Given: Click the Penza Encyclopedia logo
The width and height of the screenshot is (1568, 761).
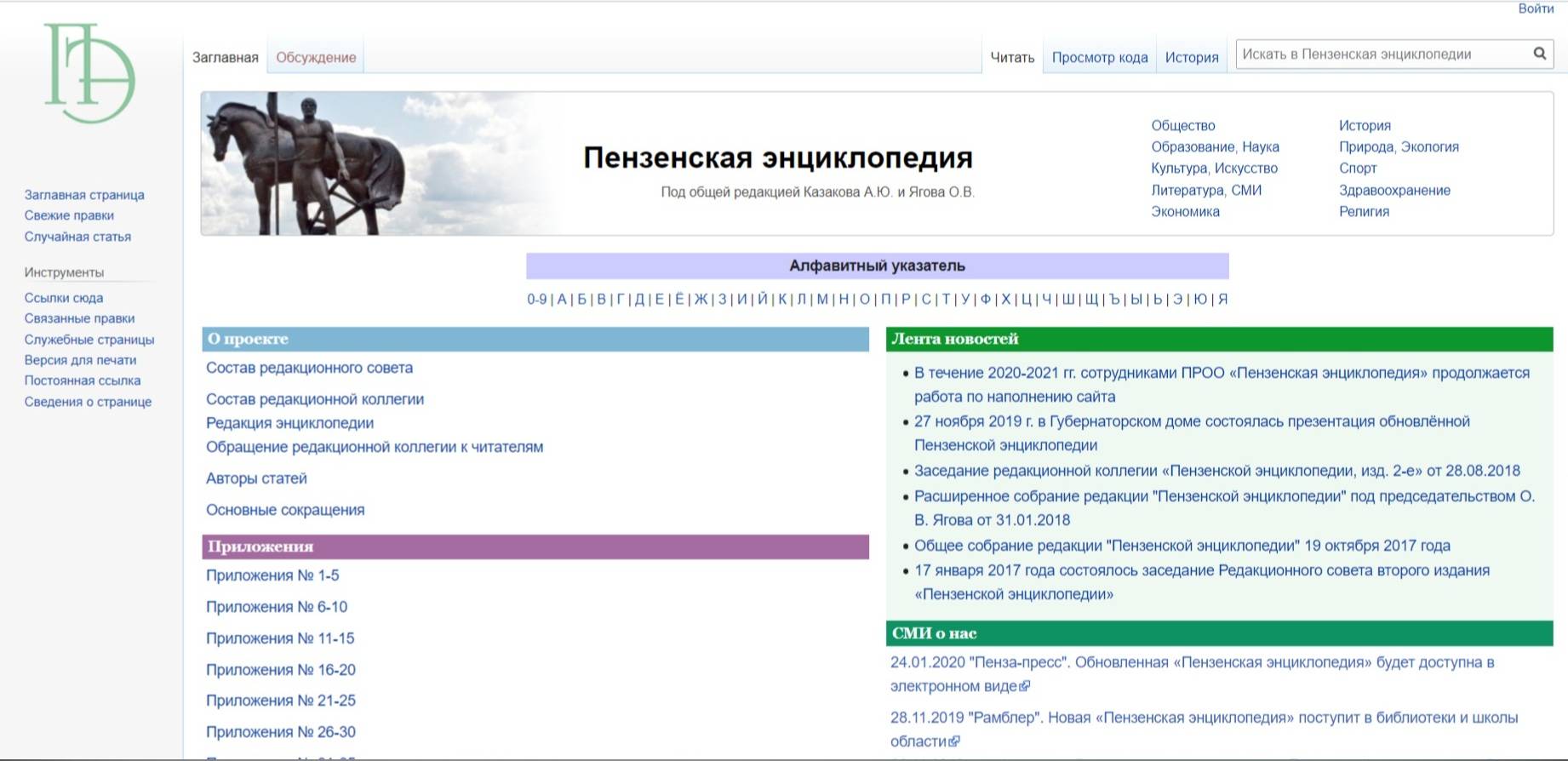Looking at the screenshot, I should click(89, 74).
